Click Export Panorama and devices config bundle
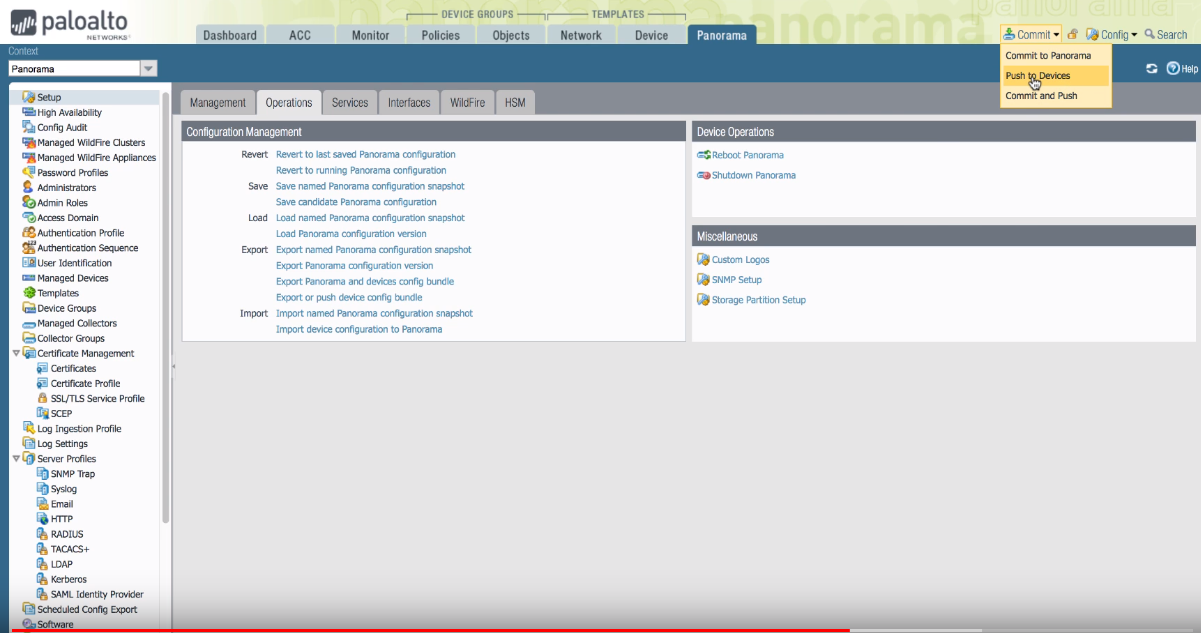This screenshot has height=633, width=1201. click(364, 282)
